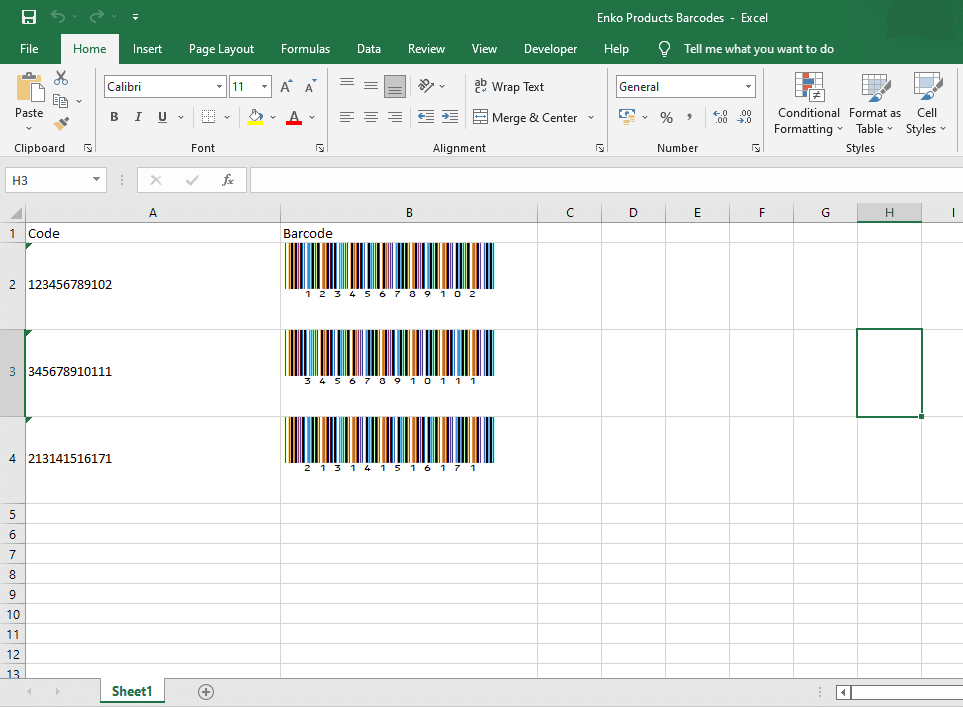This screenshot has height=707, width=963.
Task: Open Alignment settings dialog launcher
Action: tap(600, 148)
